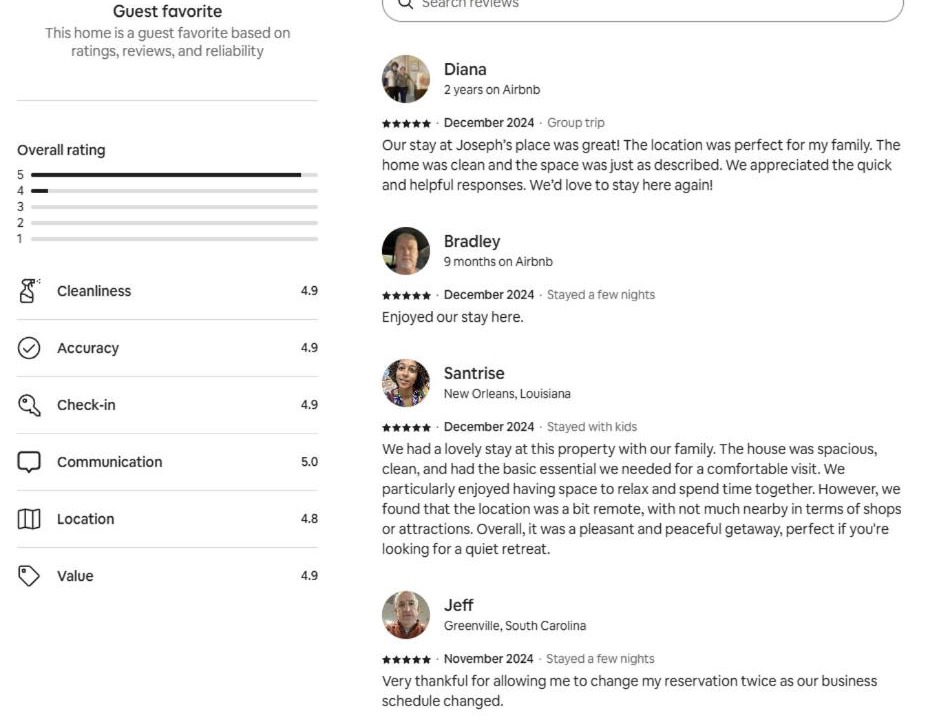Image resolution: width=939 pixels, height=720 pixels.
Task: Focus the Search reviews field
Action: 643,7
